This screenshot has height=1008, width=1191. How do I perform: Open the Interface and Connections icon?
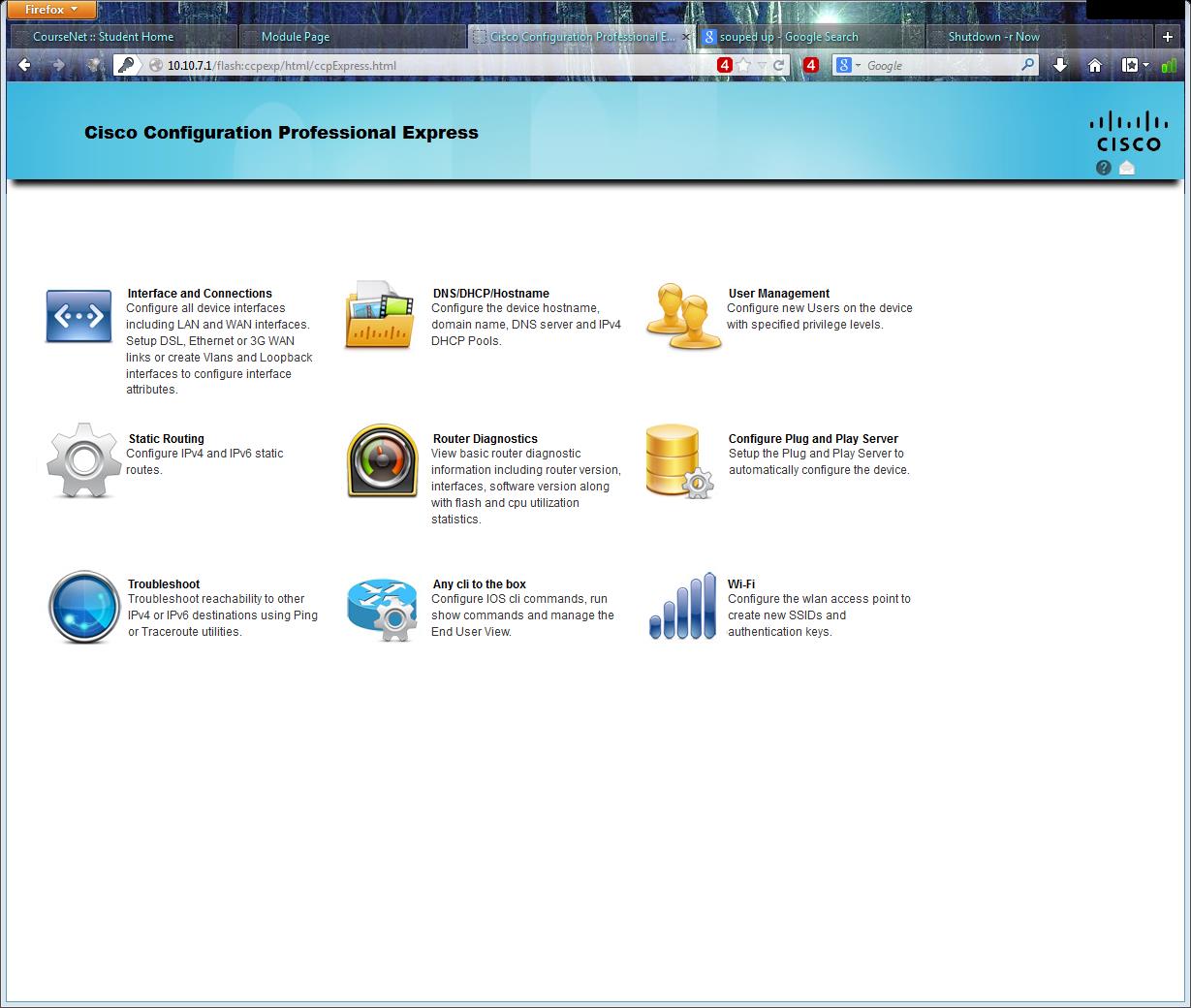coord(78,316)
